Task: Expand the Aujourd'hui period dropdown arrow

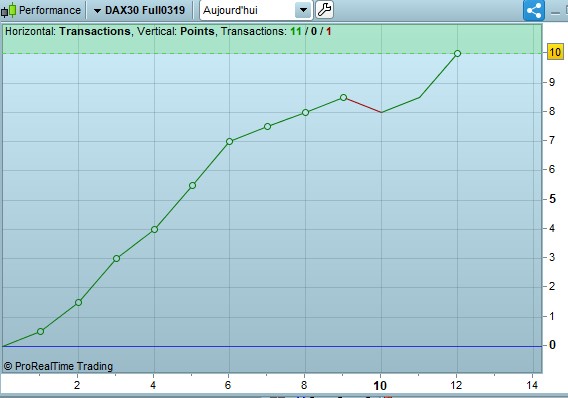Action: pos(303,10)
